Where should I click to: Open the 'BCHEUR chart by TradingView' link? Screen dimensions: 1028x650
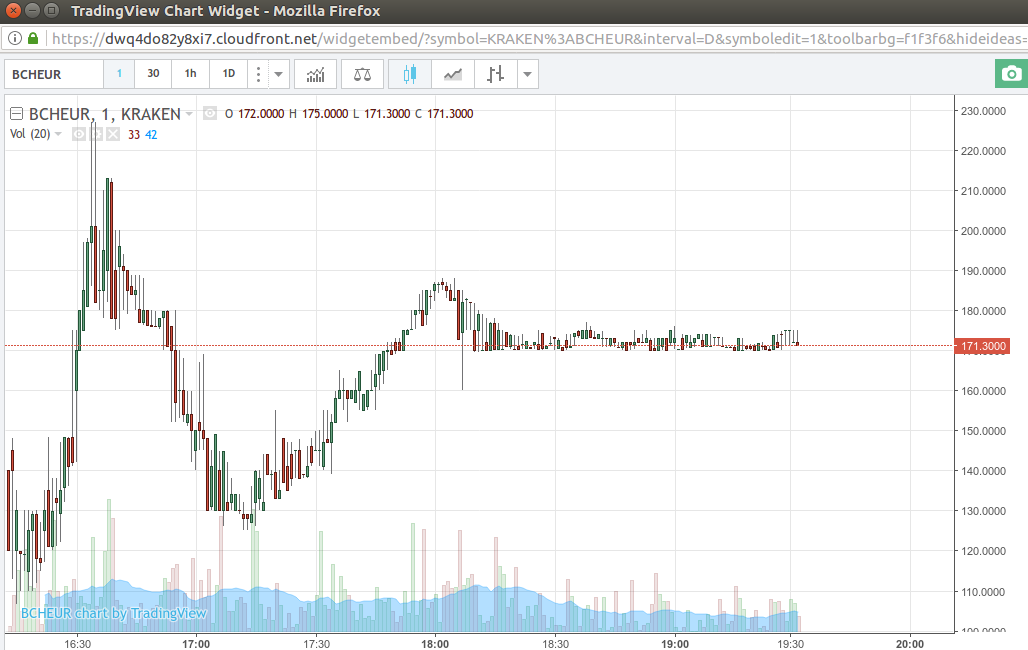113,613
